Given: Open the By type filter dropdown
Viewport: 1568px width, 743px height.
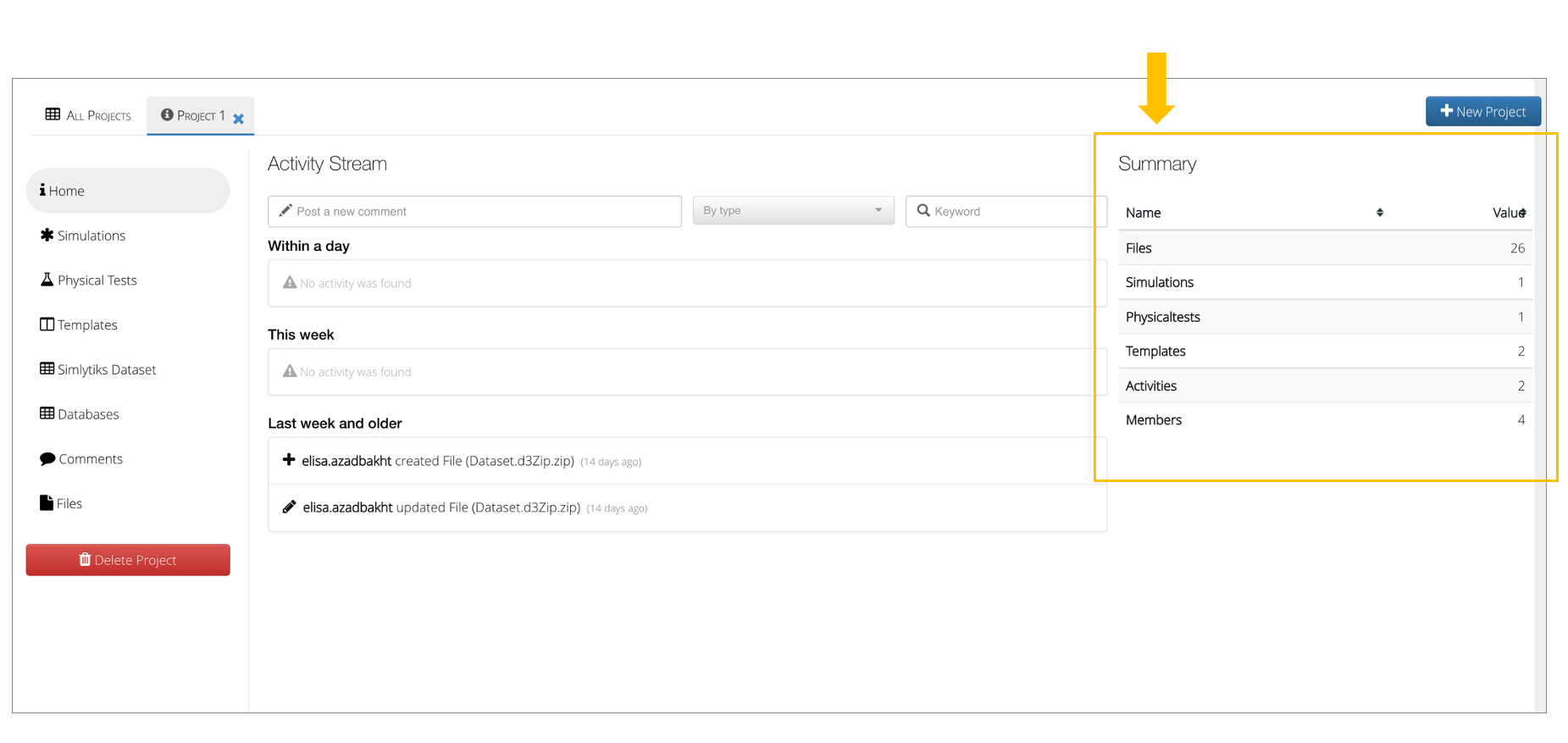Looking at the screenshot, I should click(x=793, y=211).
